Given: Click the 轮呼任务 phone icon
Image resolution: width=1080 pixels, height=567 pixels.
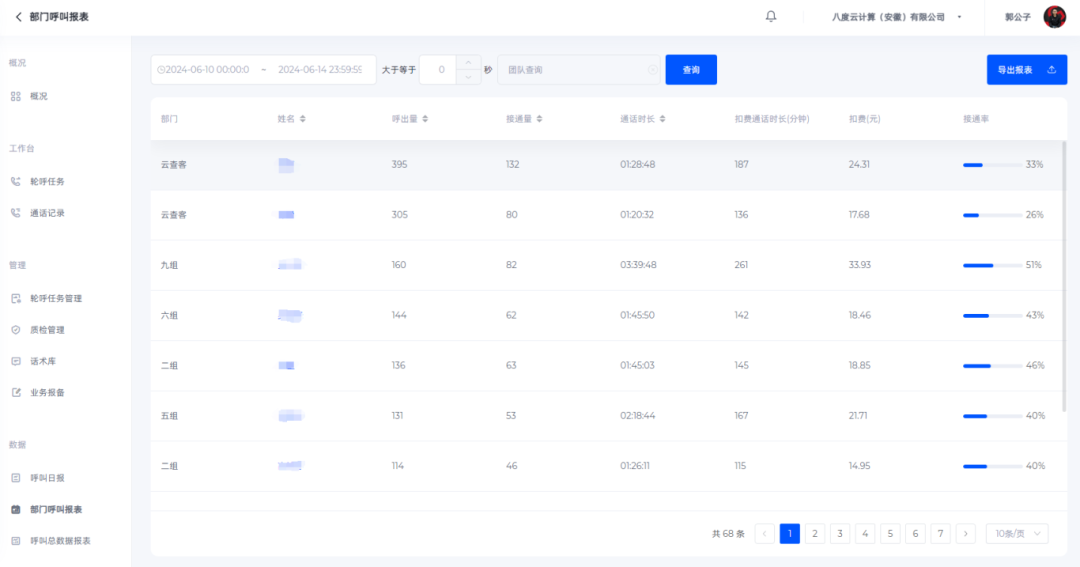Looking at the screenshot, I should pyautogui.click(x=16, y=182).
